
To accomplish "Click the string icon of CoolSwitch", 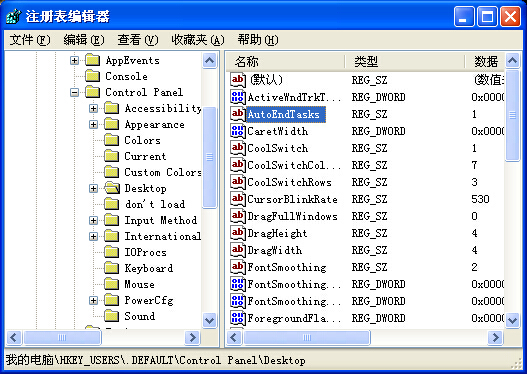I will point(238,148).
